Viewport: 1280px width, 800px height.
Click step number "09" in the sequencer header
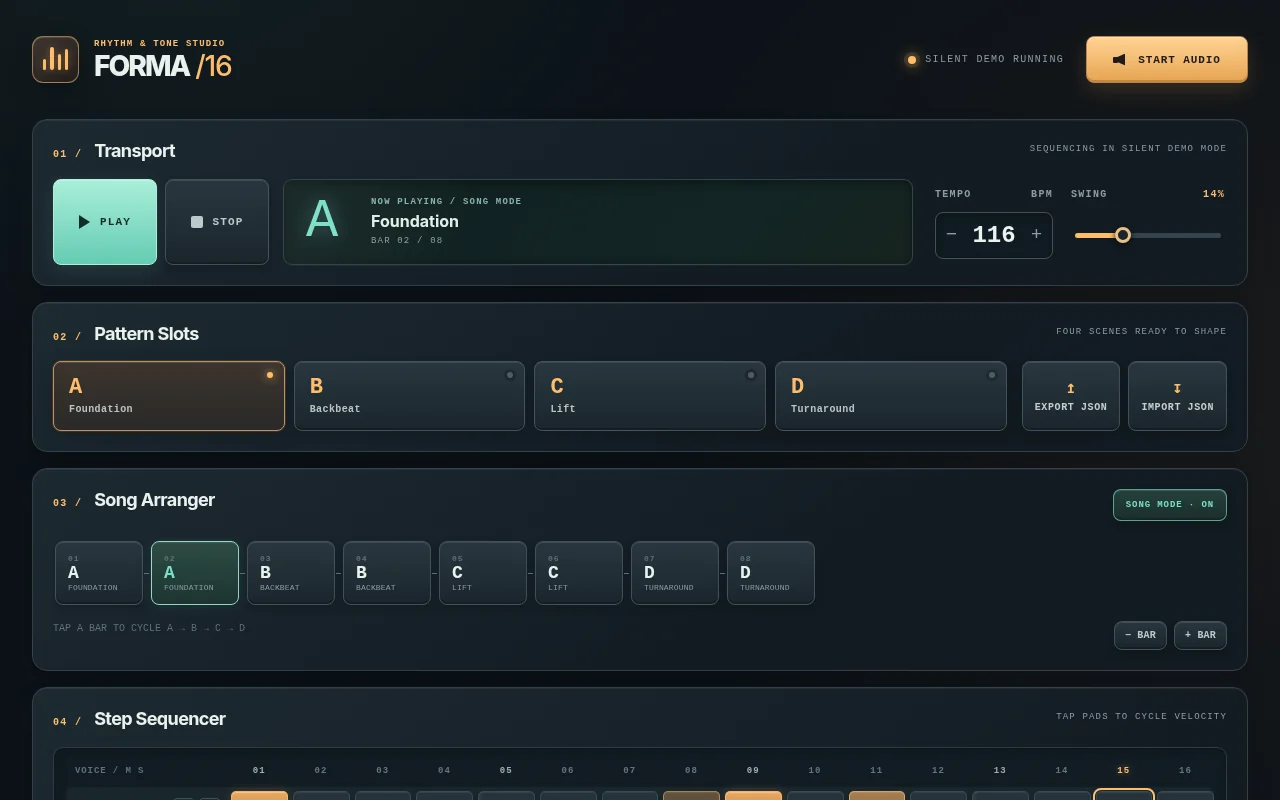753,770
